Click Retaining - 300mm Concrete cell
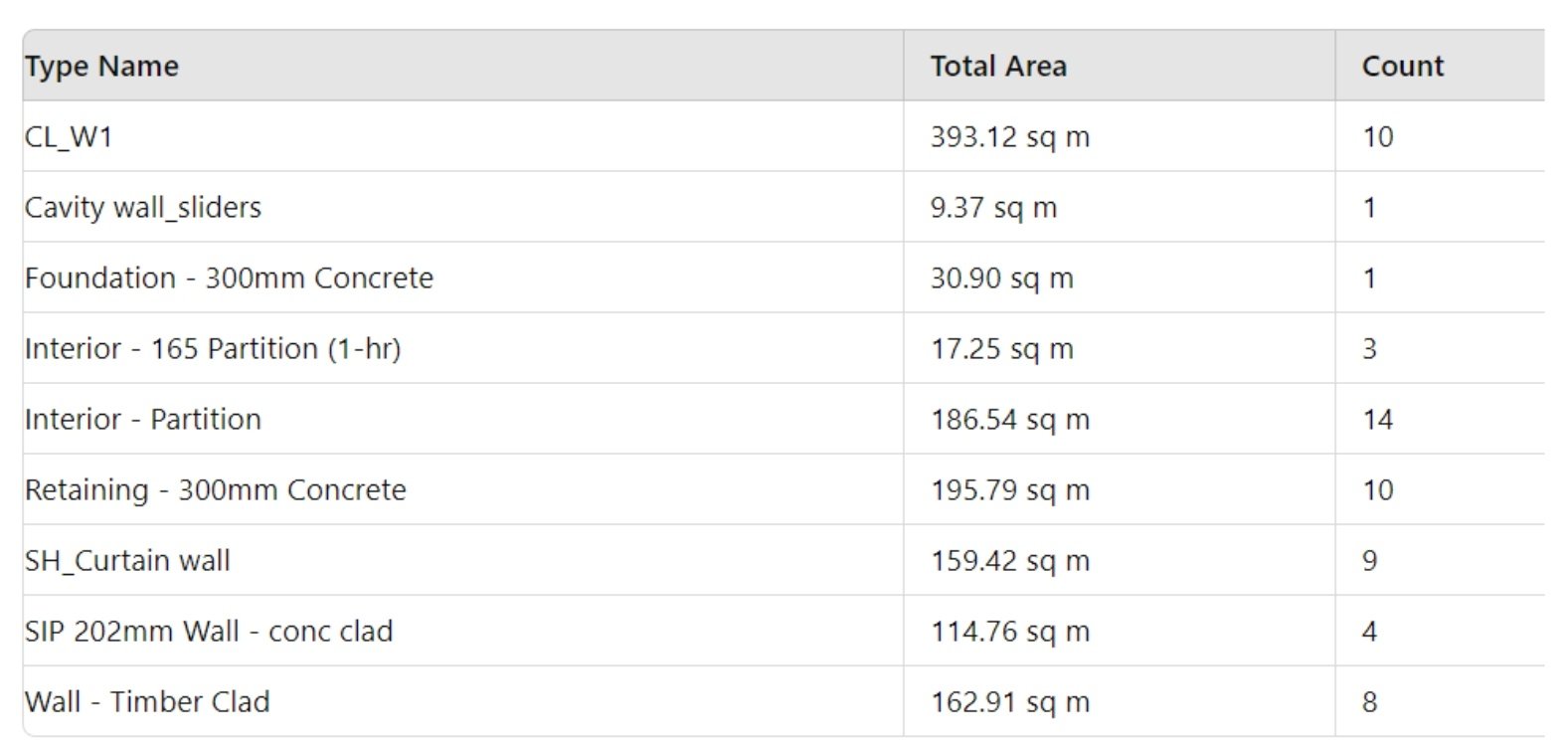This screenshot has height=750, width=1568. coord(216,489)
